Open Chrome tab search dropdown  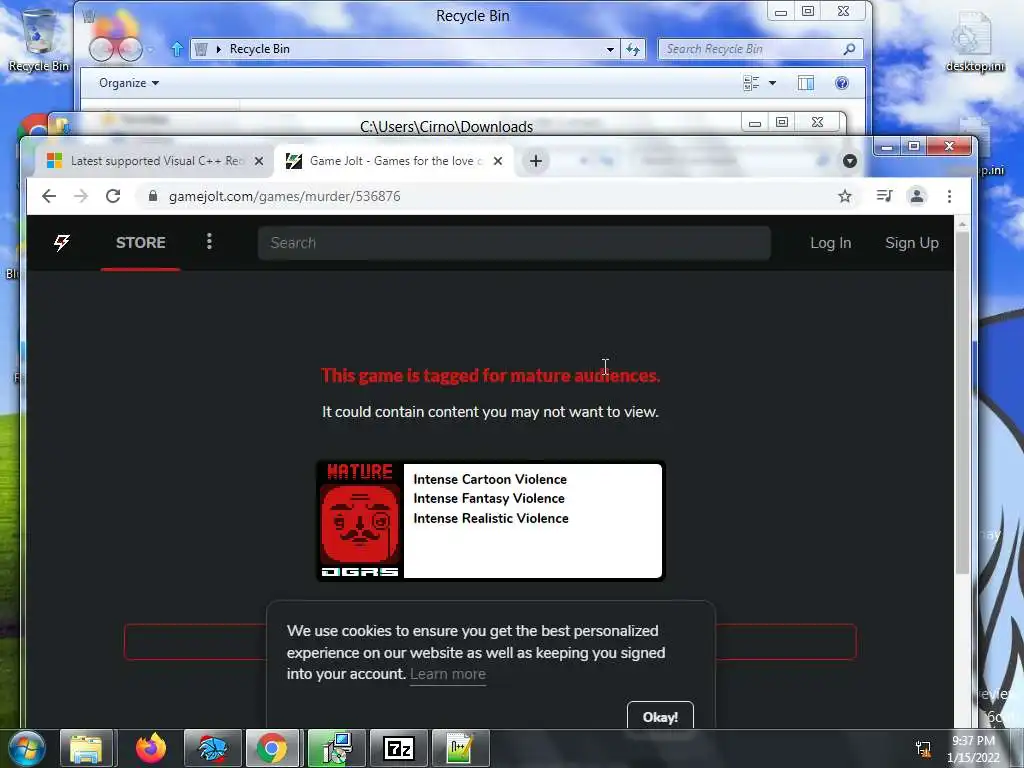coord(850,161)
